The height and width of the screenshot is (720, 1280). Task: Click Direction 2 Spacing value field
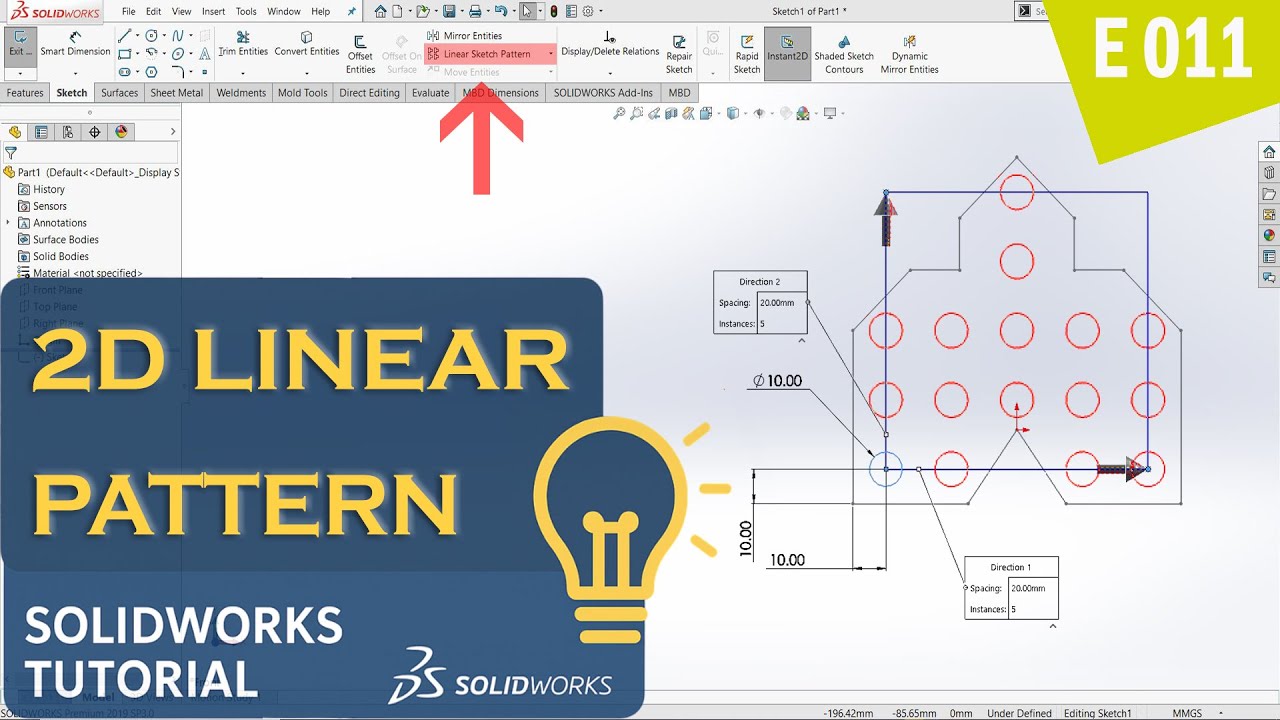coord(781,302)
